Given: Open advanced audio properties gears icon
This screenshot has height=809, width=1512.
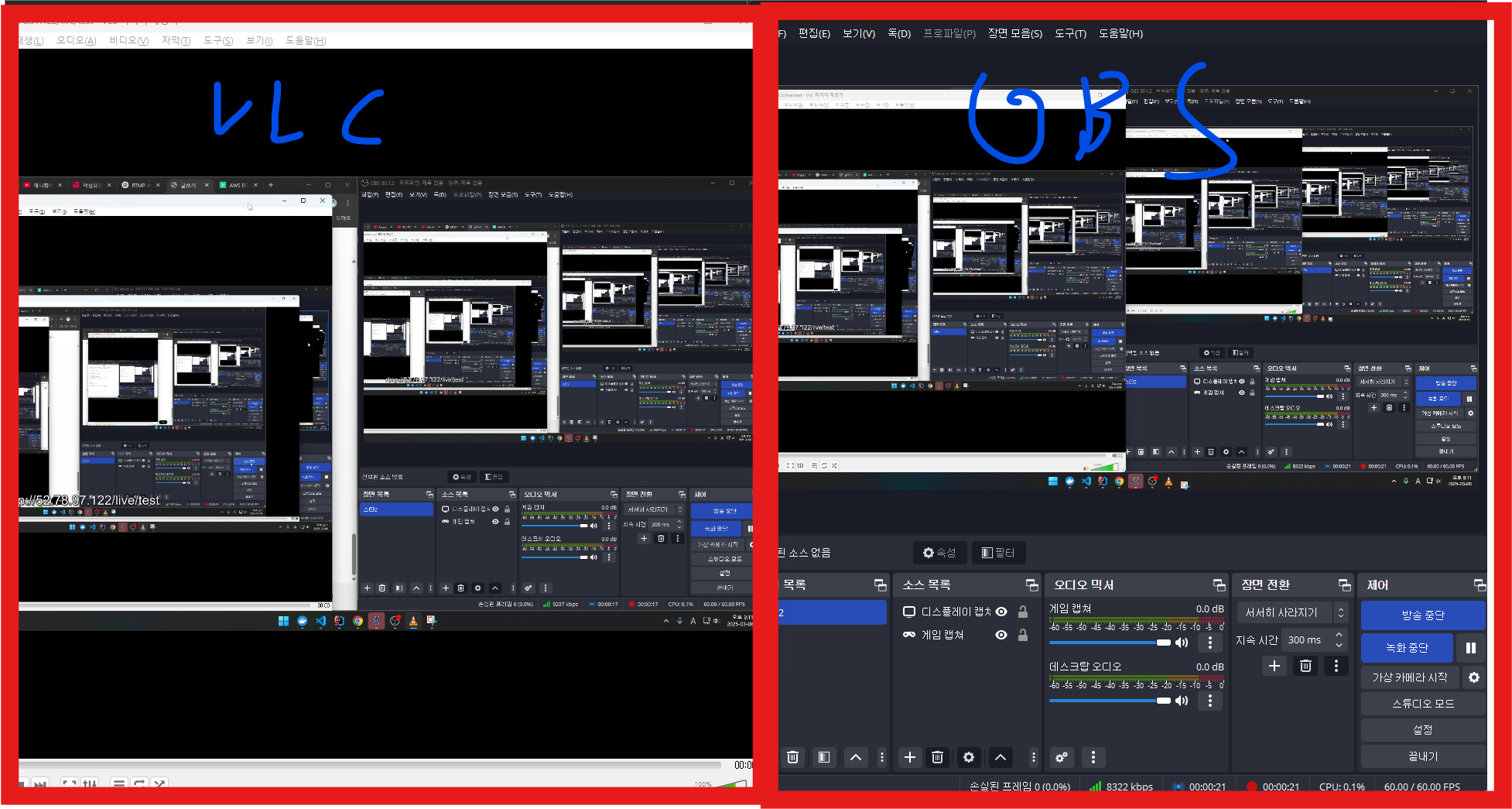Looking at the screenshot, I should (1062, 757).
